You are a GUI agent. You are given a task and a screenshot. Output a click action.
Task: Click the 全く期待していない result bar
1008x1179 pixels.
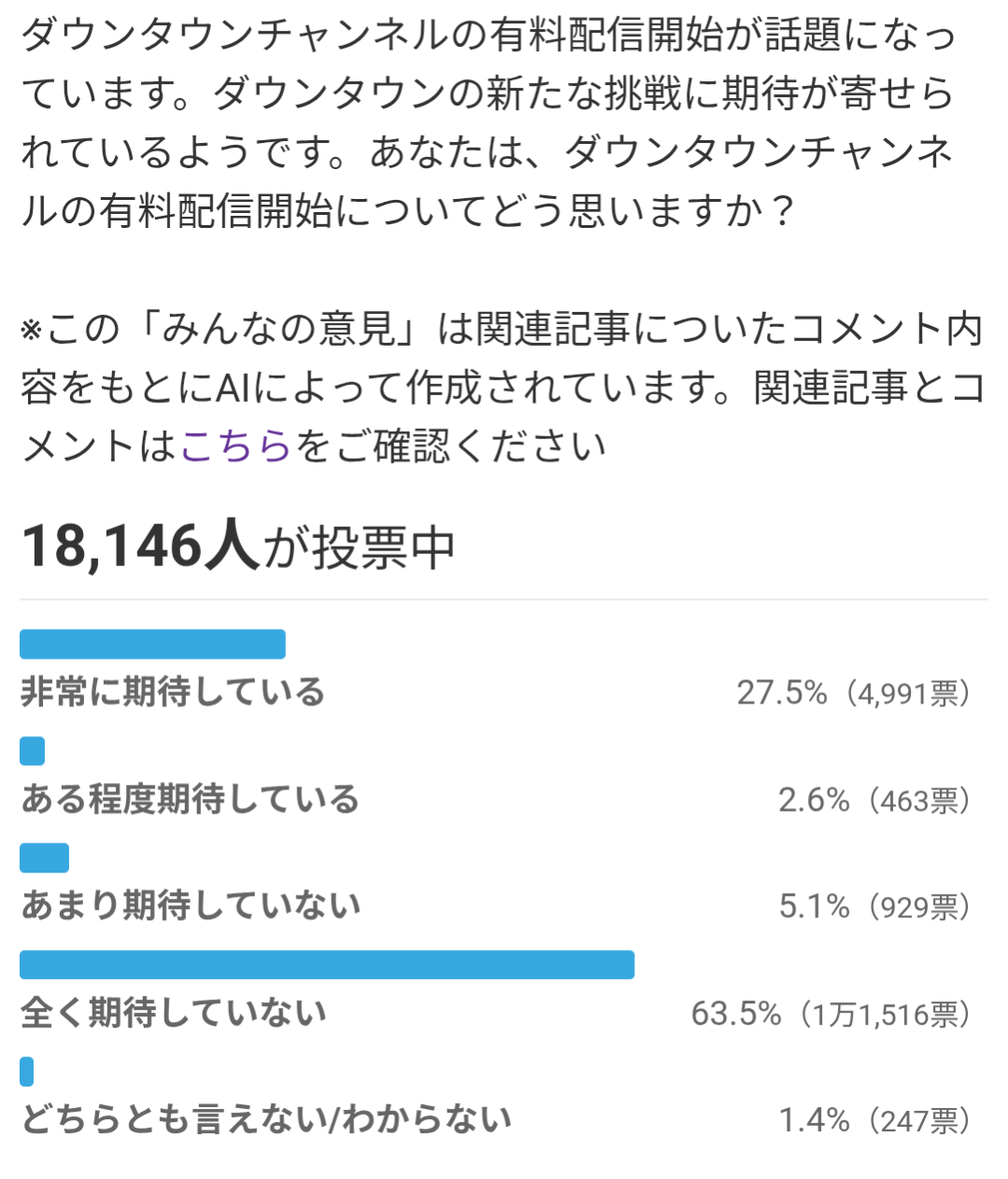(327, 965)
